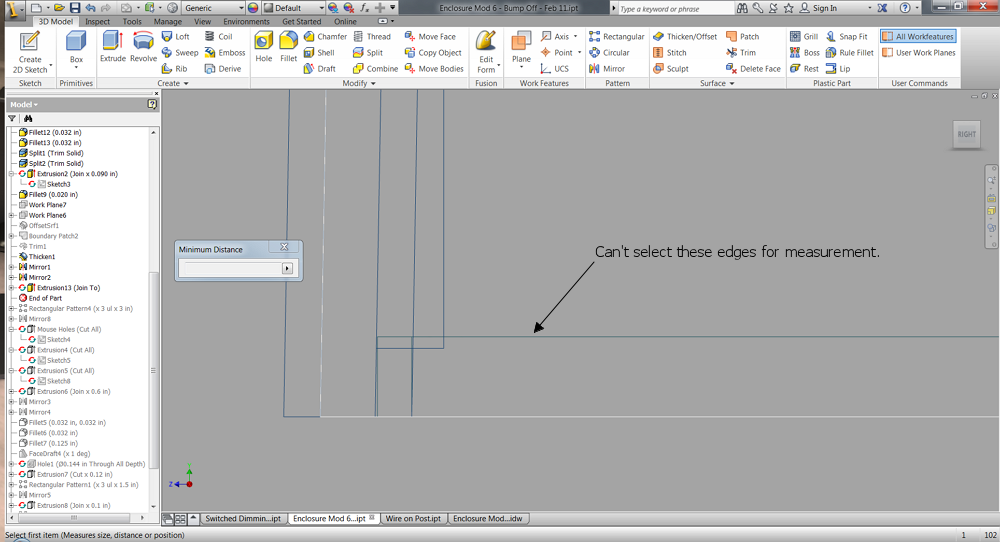Open the Get Started ribbon tab
The width and height of the screenshot is (1000, 542).
[x=302, y=21]
